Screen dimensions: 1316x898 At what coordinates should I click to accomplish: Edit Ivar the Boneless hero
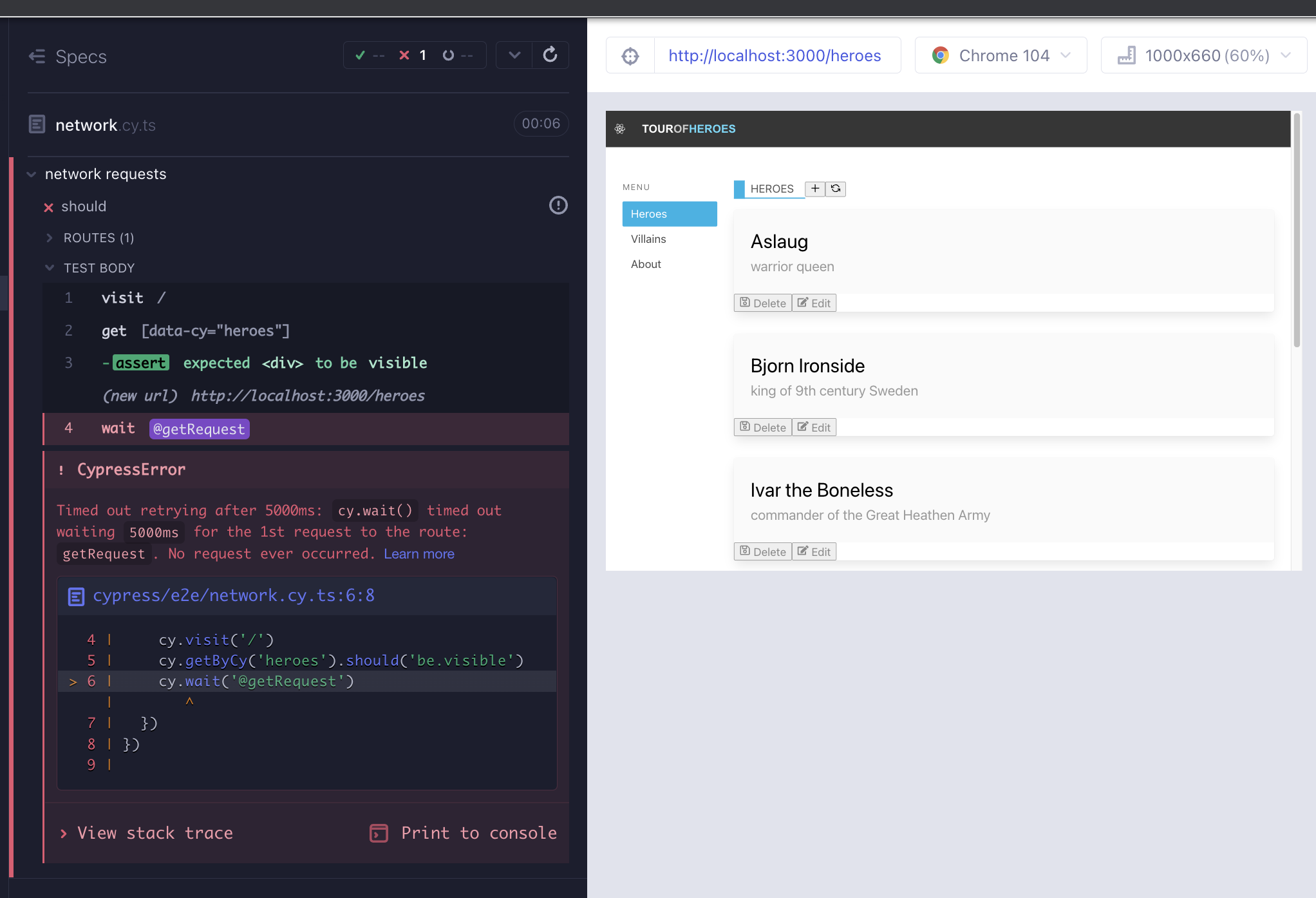coord(814,551)
